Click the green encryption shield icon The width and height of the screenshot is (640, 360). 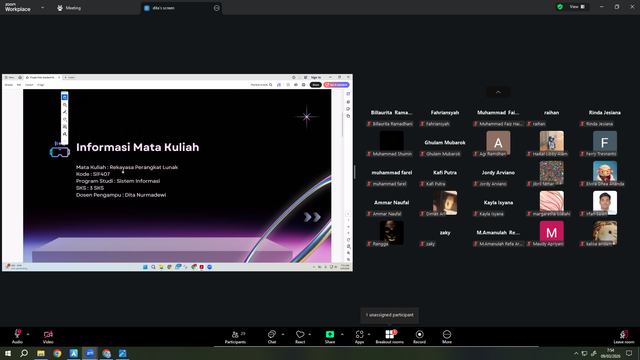tap(560, 7)
